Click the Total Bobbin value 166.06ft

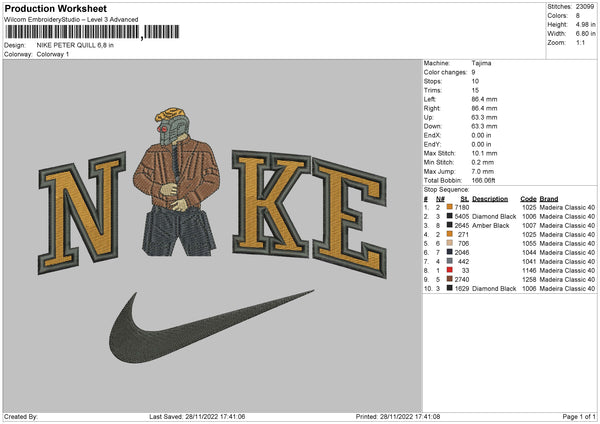[483, 180]
